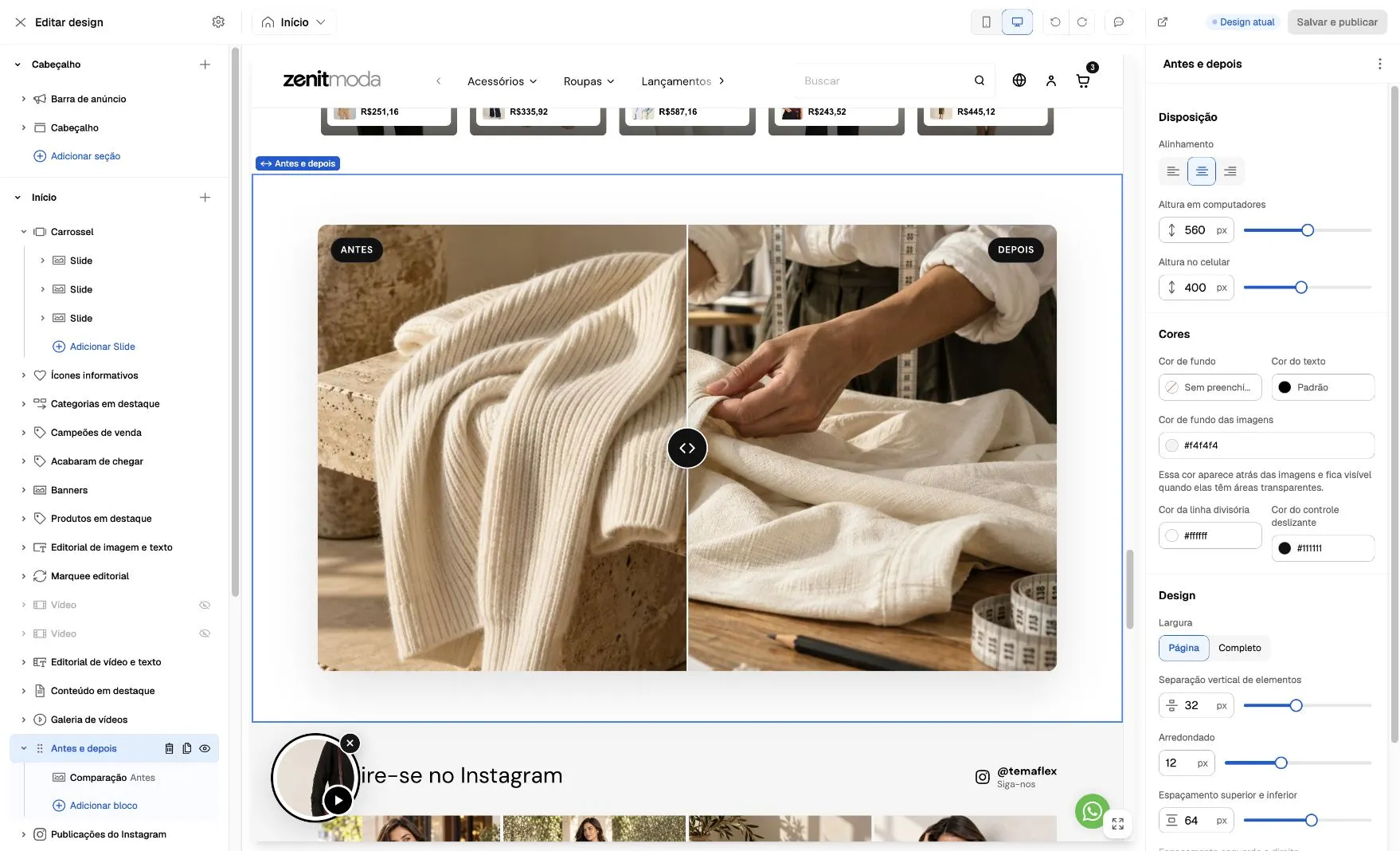Duplicate the Antes e depois section
1400x851 pixels.
187,748
